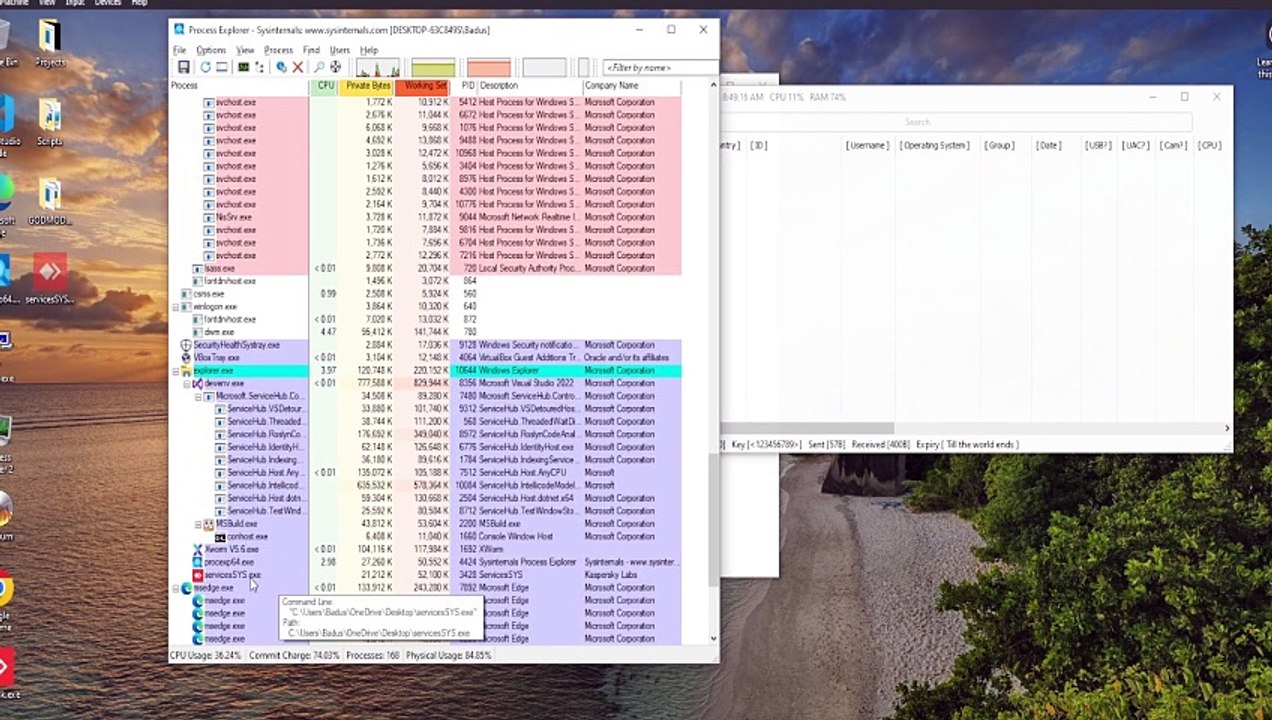
Task: Sort by the Company Name column header
Action: pos(631,86)
